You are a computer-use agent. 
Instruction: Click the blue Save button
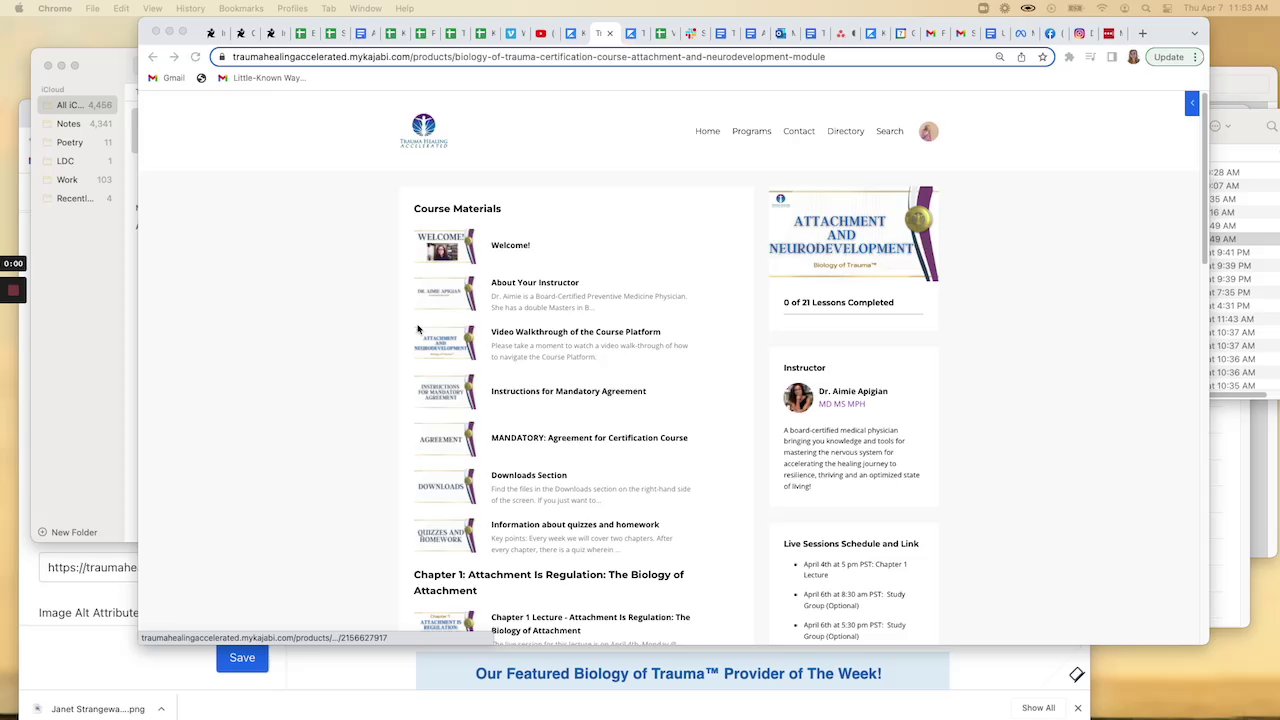pyautogui.click(x=242, y=658)
